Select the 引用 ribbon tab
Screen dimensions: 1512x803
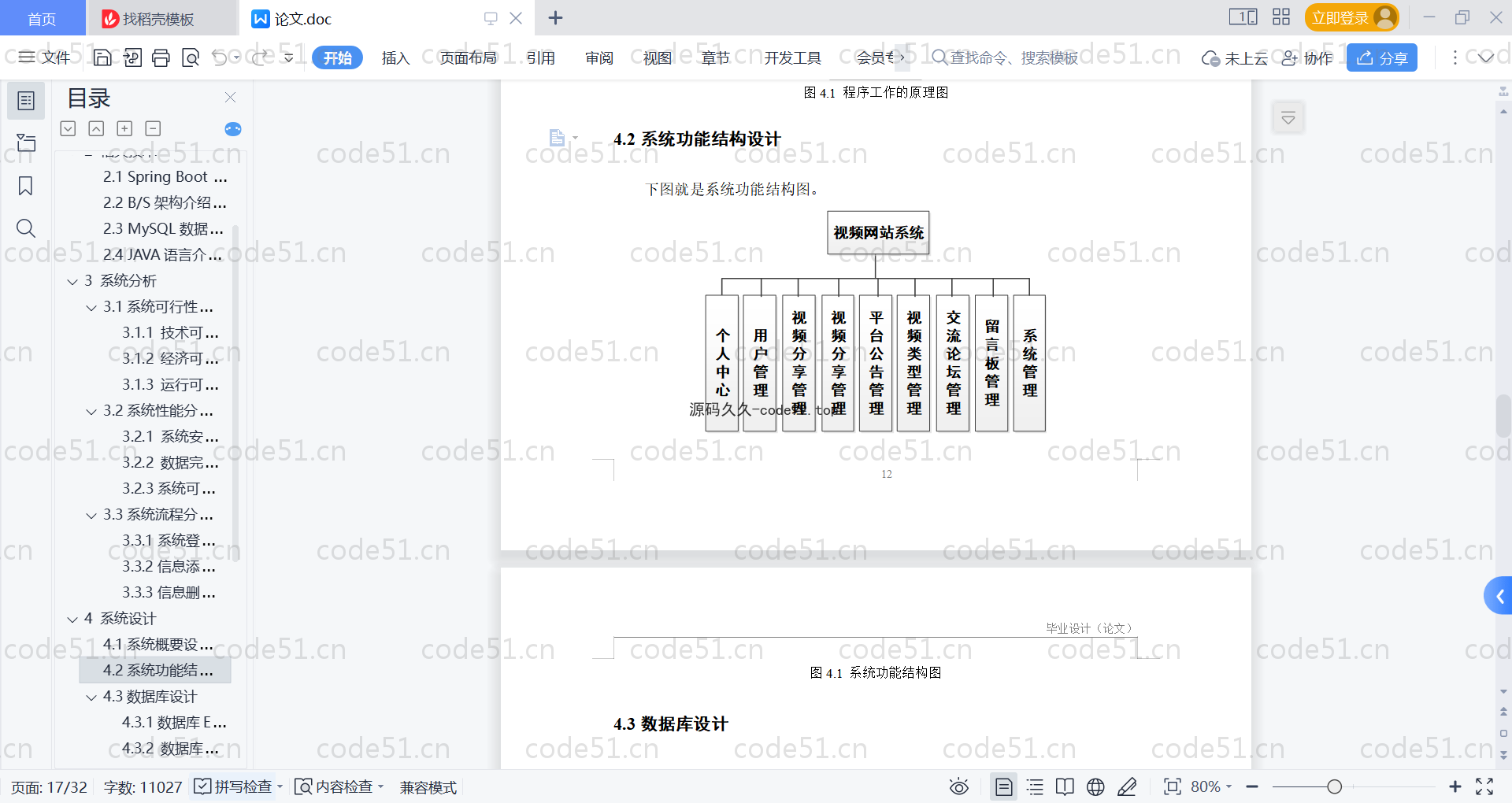(x=541, y=57)
